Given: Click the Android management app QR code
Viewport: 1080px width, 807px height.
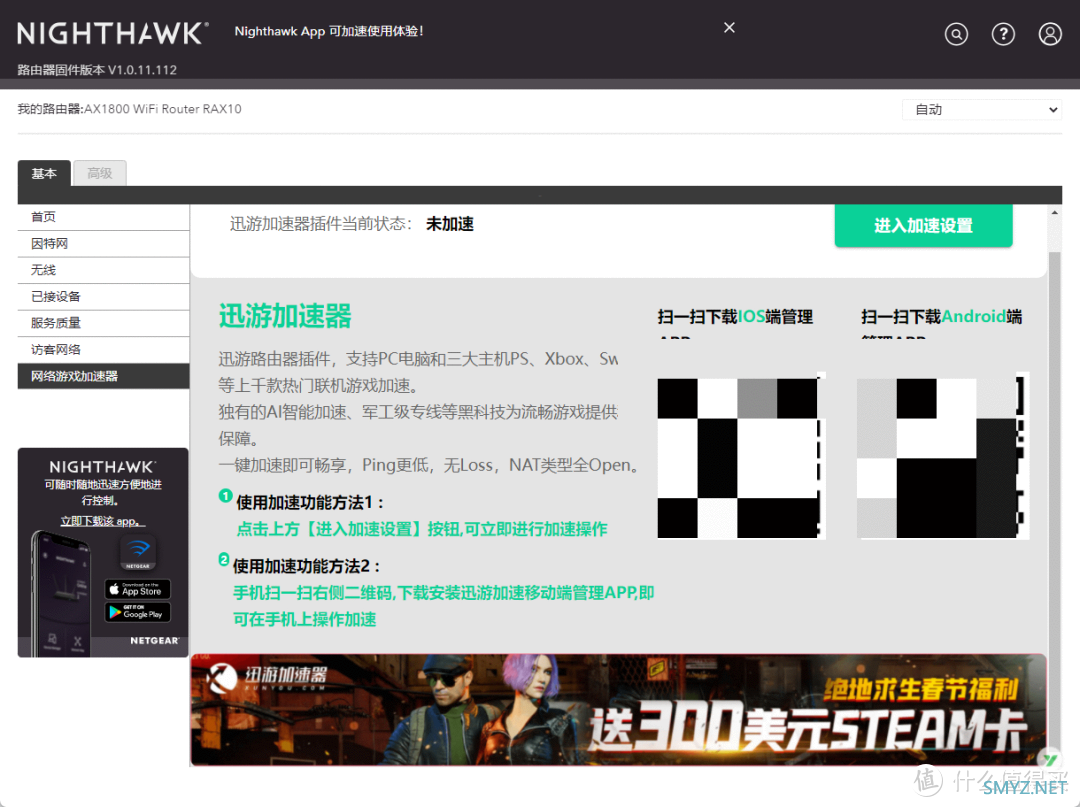Looking at the screenshot, I should tap(942, 457).
